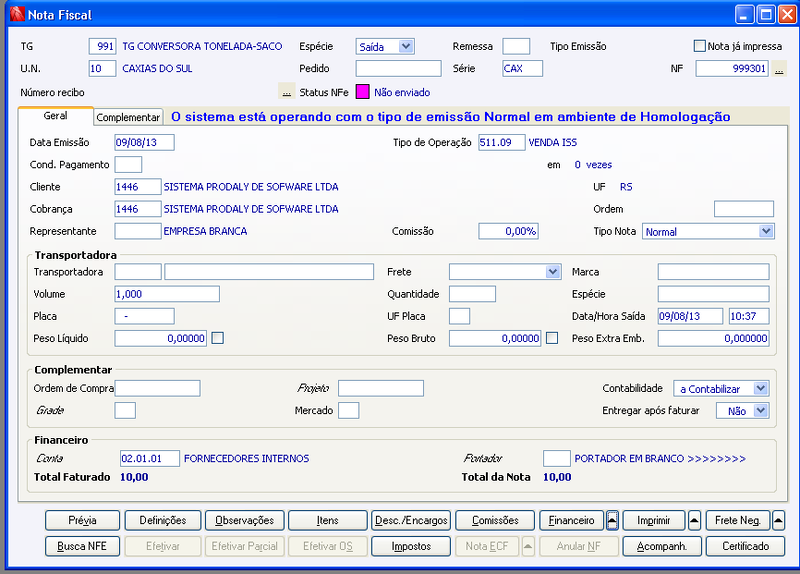Click the Impostos button
This screenshot has height=574, width=800.
411,546
